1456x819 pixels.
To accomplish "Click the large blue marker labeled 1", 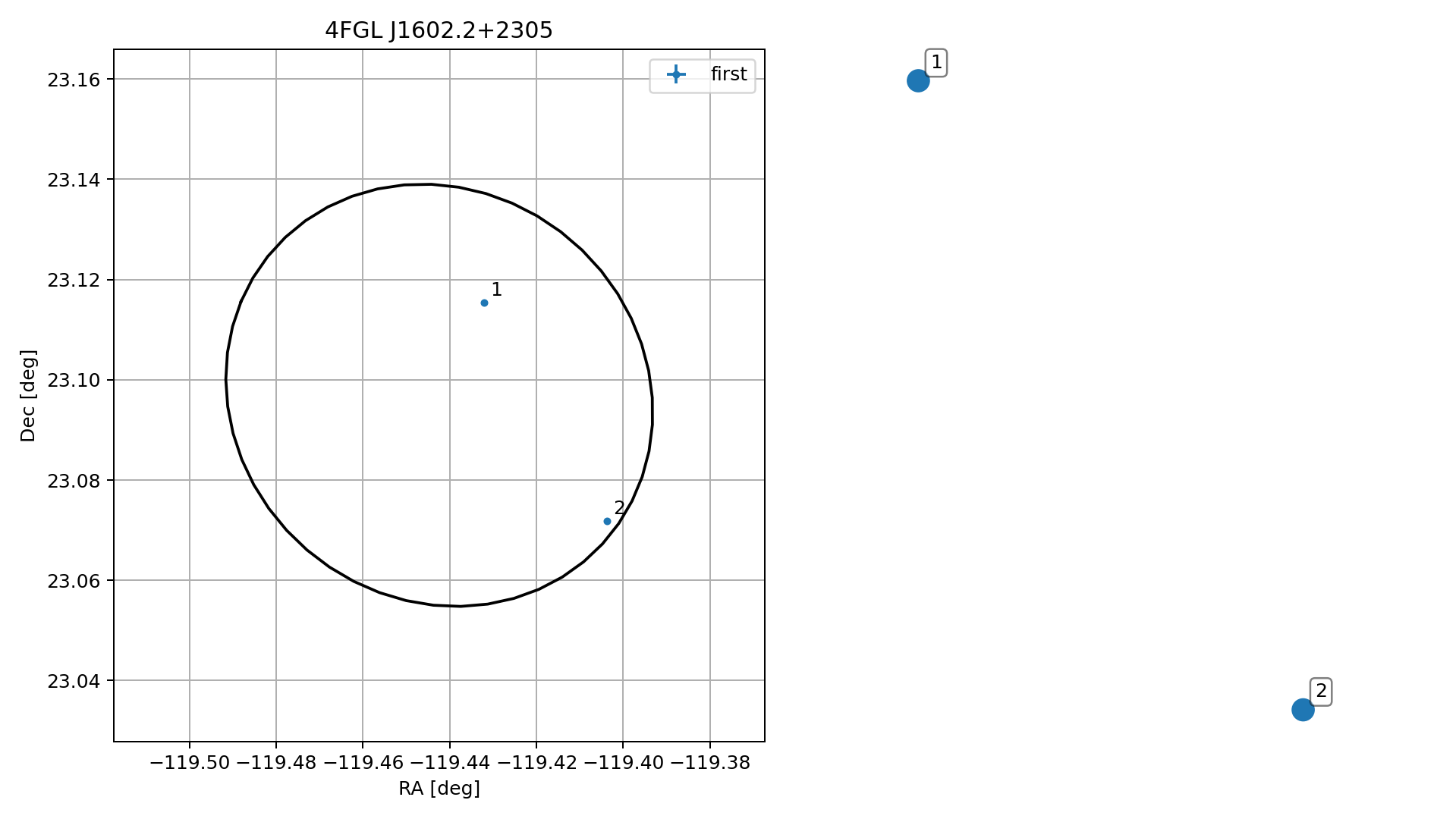I will pos(918,80).
